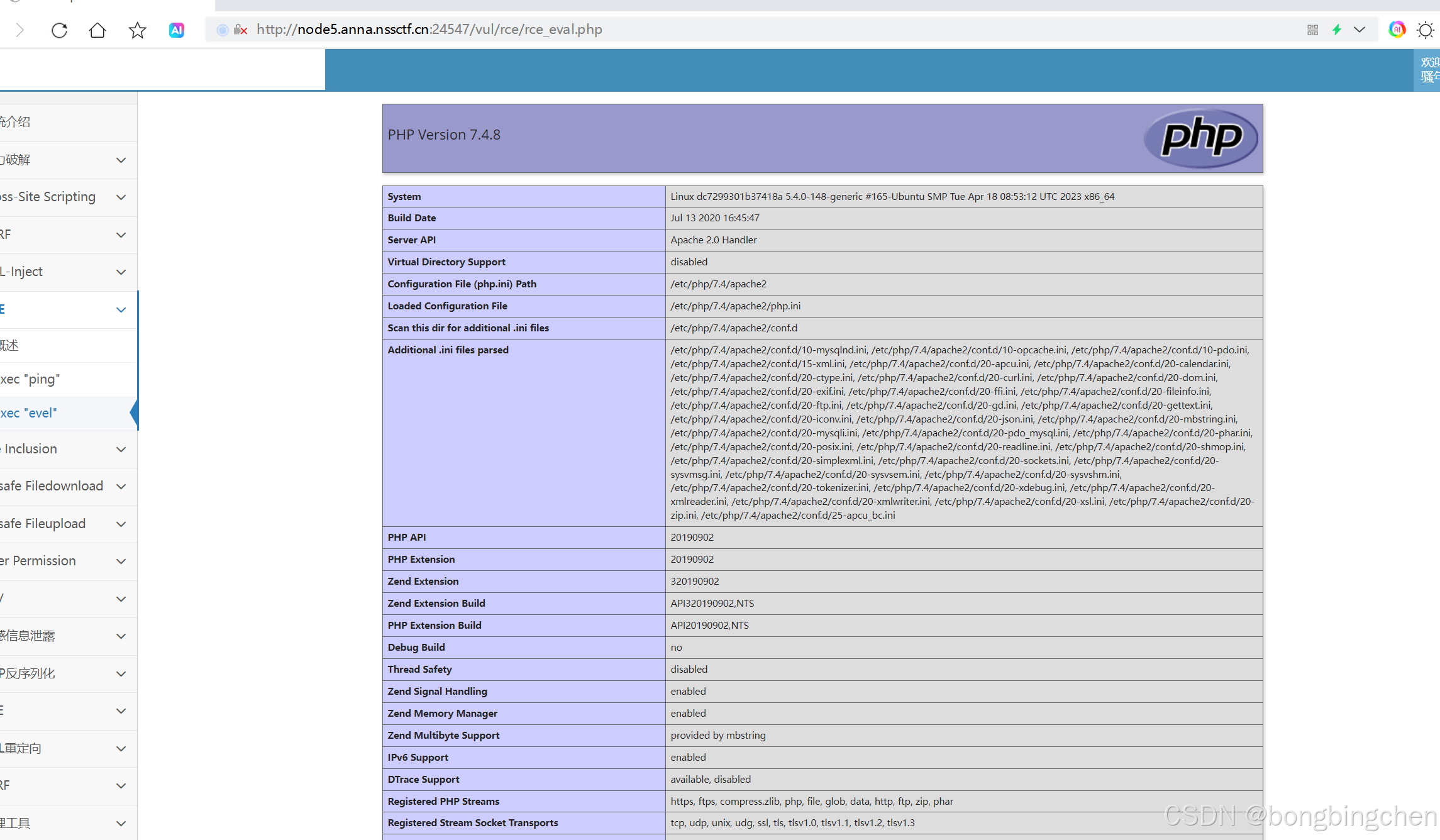Expand the Permission sidebar section
This screenshot has width=1440, height=840.
63,561
